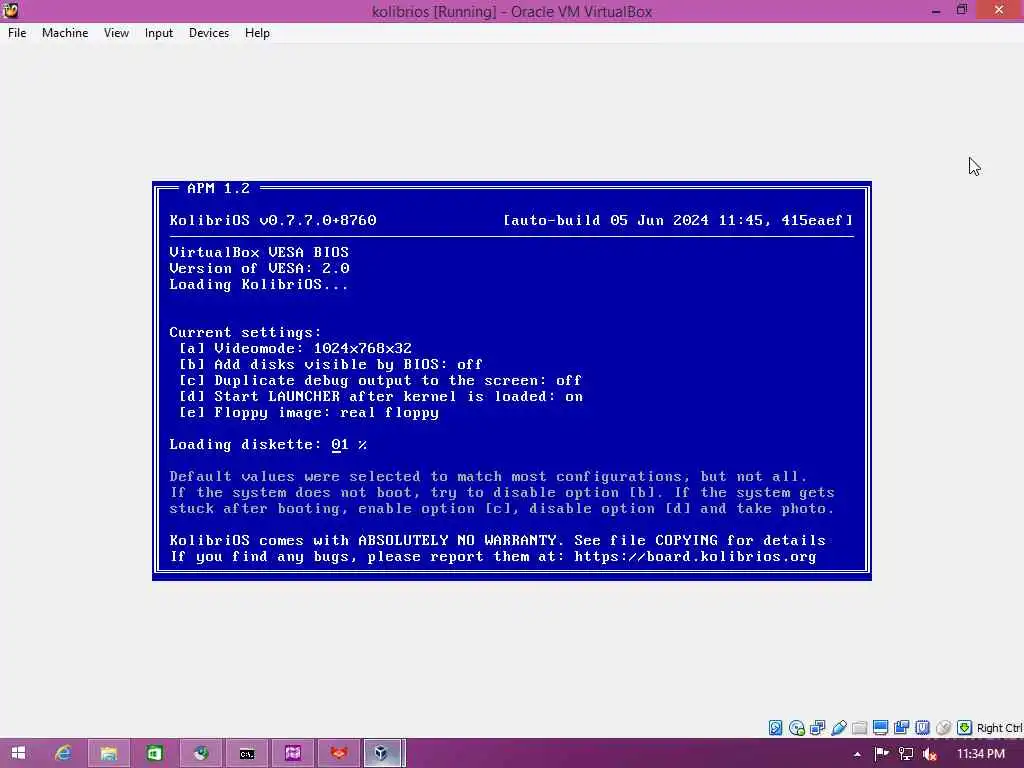Image resolution: width=1024 pixels, height=768 pixels.
Task: Click the 'APM 1.2' frame label
Action: click(x=218, y=188)
